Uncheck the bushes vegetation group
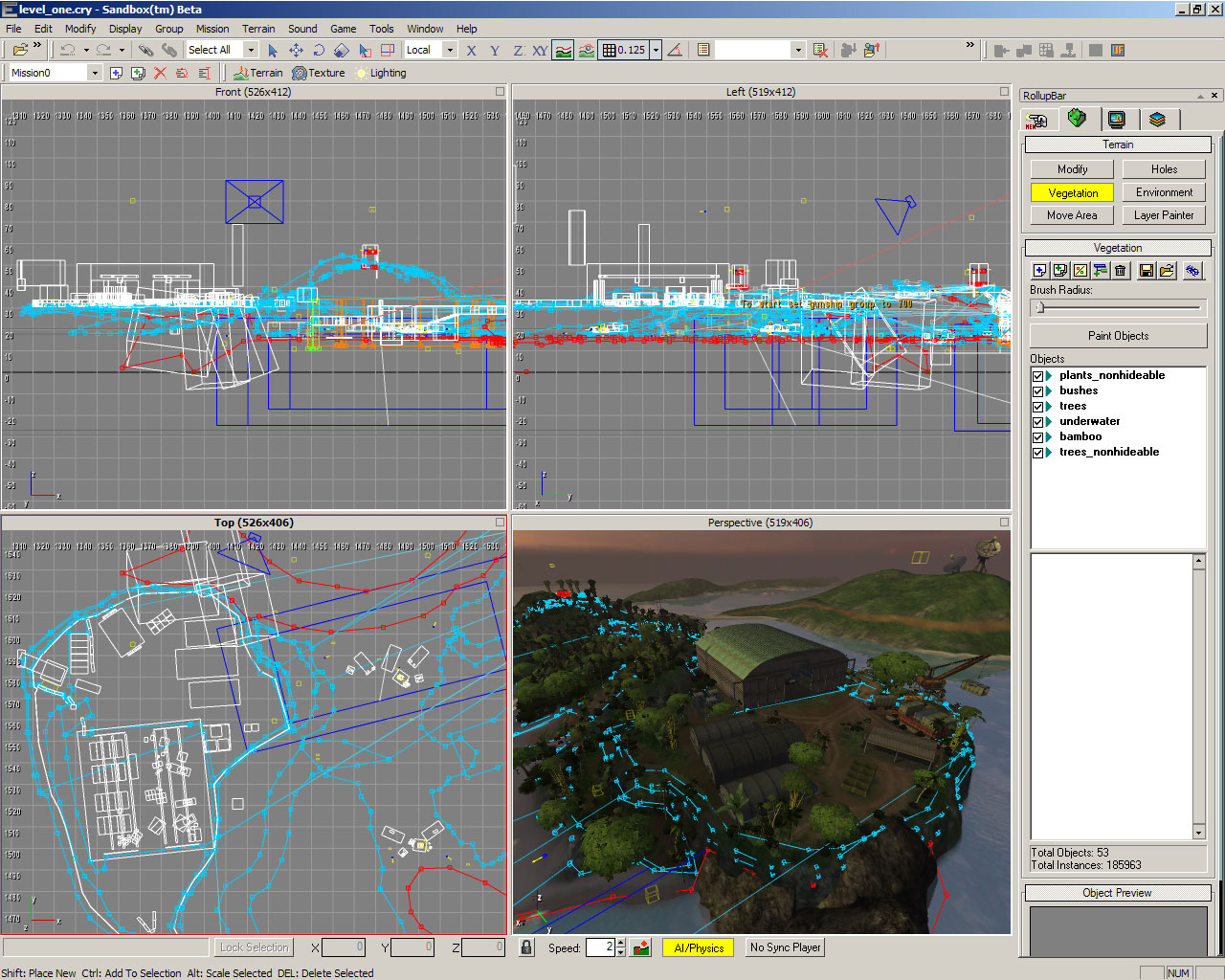 [1037, 391]
